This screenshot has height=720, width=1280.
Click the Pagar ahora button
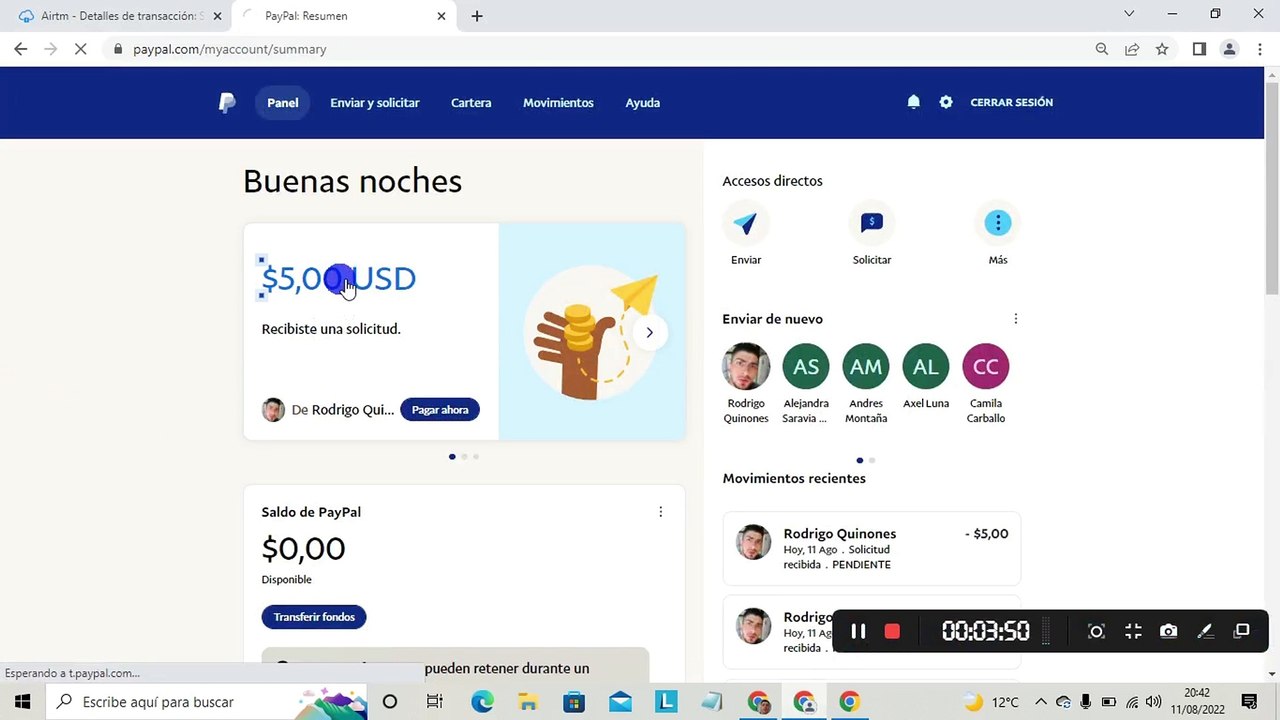click(440, 410)
